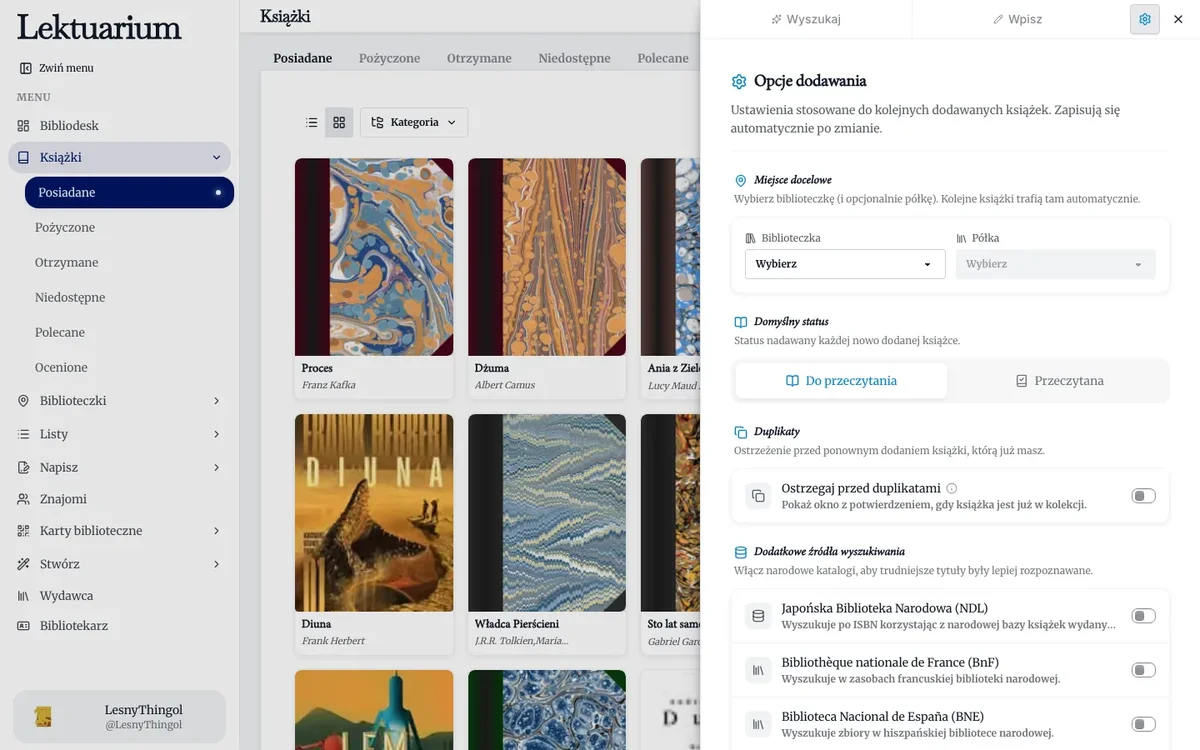Close the add-book panel with the X
This screenshot has width=1200, height=750.
[x=1178, y=19]
